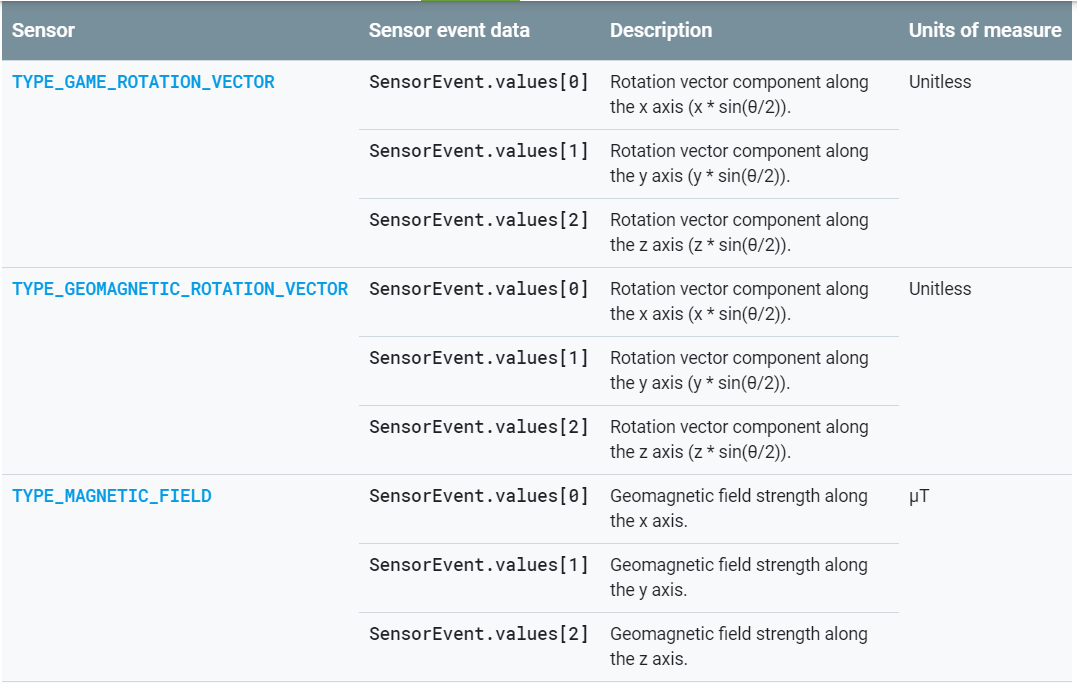Click the Unitless cell for game rotation vector
Viewport: 1077px width, 683px height.
[940, 82]
